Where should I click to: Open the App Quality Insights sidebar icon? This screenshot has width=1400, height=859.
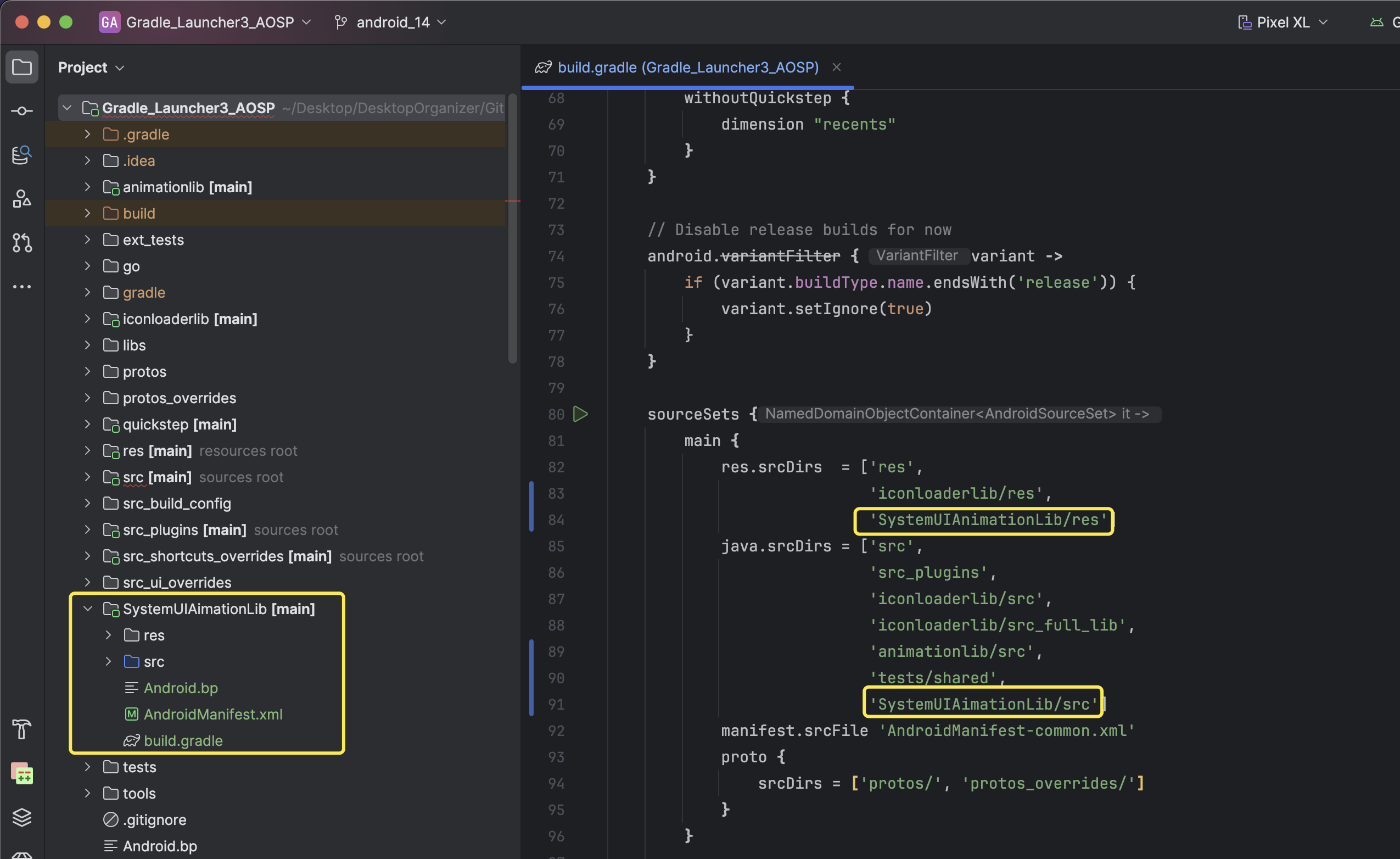tap(21, 773)
